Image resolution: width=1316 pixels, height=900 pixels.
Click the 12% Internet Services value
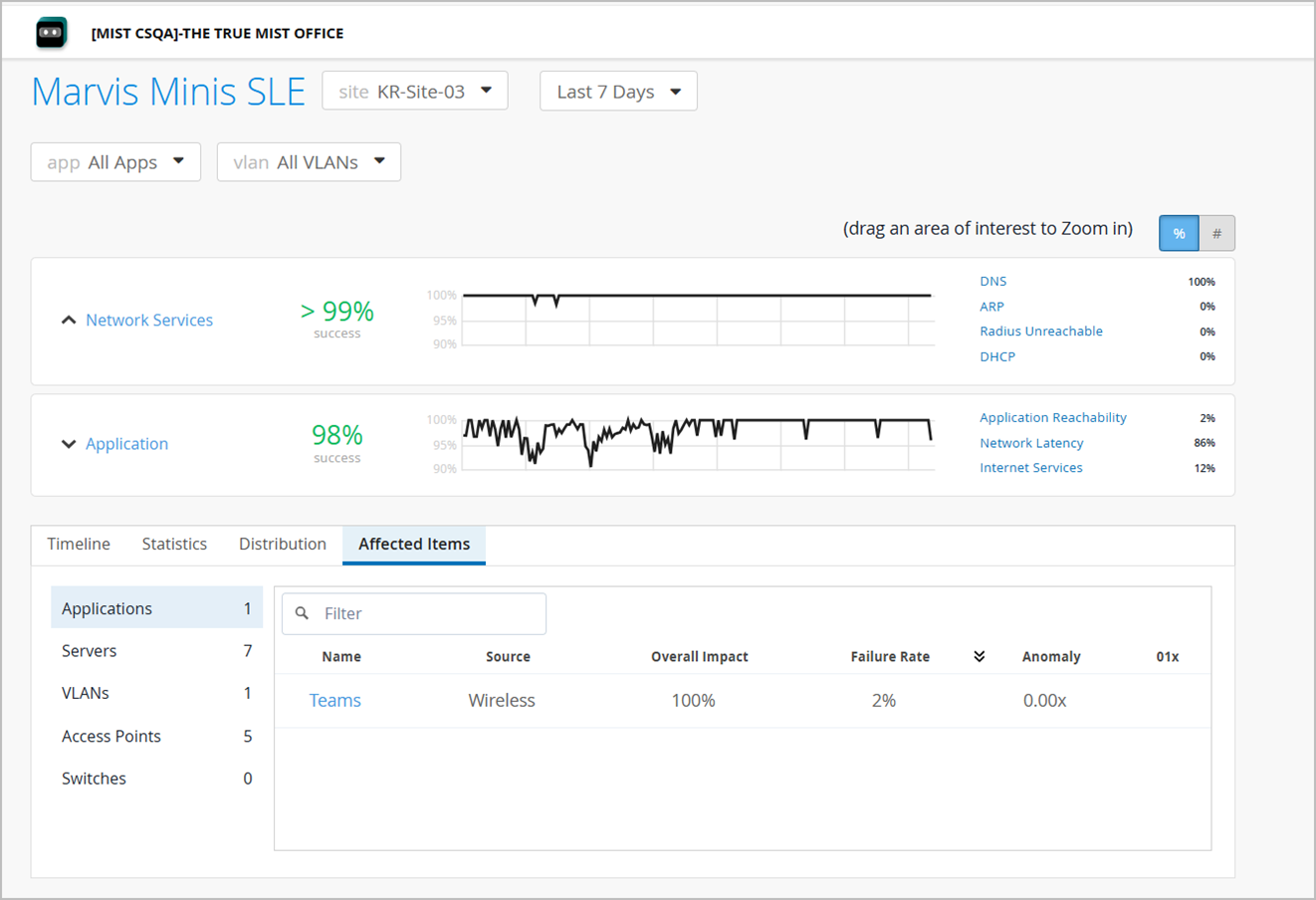click(1205, 468)
